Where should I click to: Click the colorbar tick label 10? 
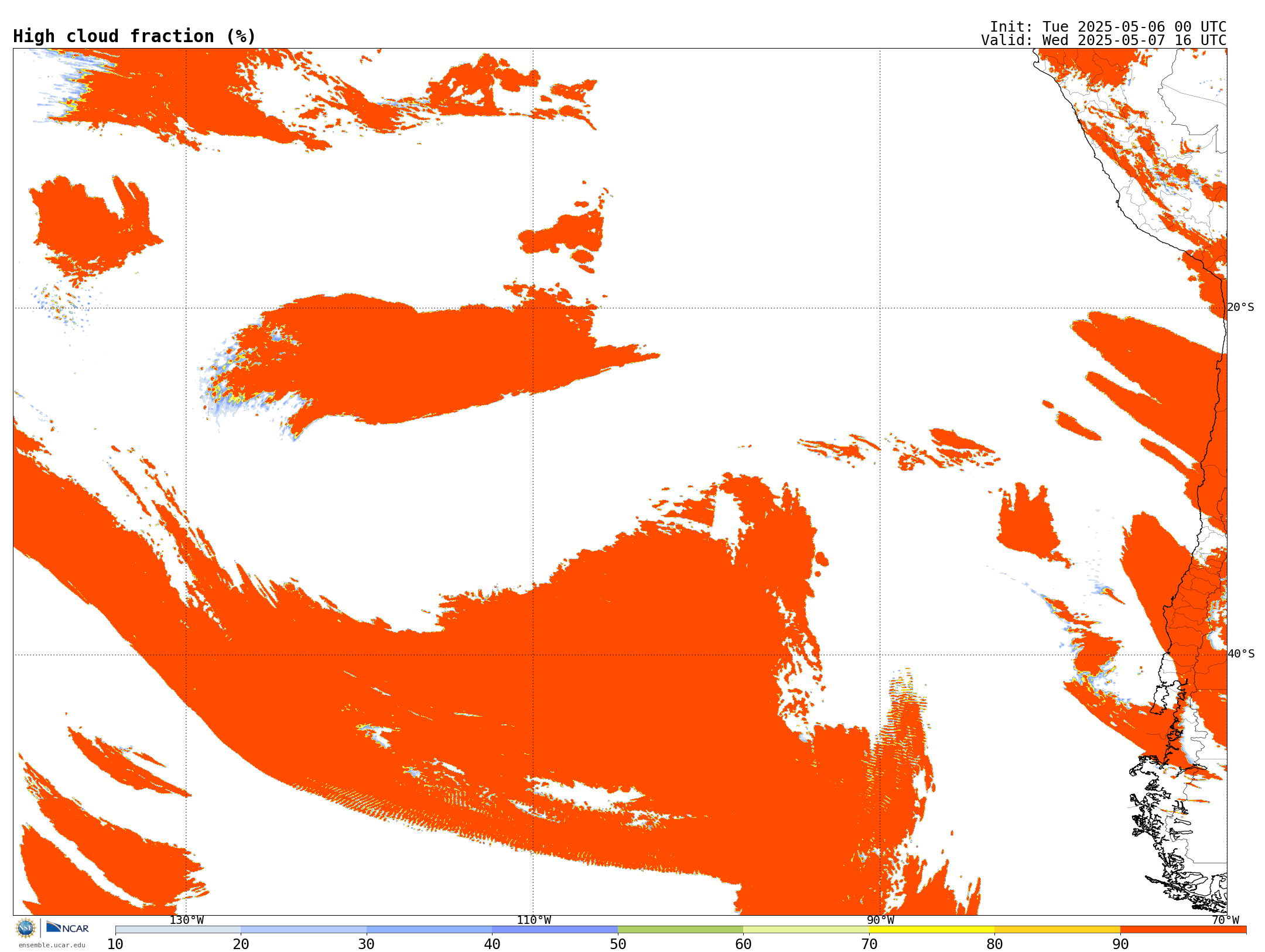(x=115, y=944)
